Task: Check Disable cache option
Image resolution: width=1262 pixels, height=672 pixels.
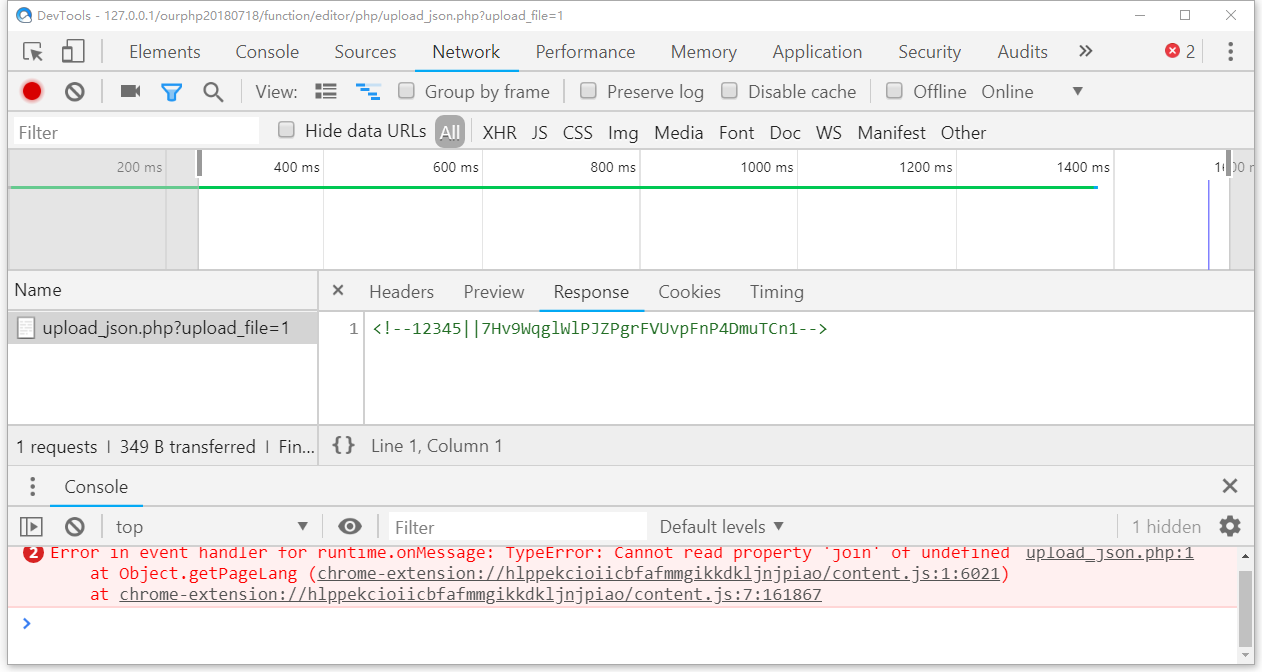Action: coord(730,91)
